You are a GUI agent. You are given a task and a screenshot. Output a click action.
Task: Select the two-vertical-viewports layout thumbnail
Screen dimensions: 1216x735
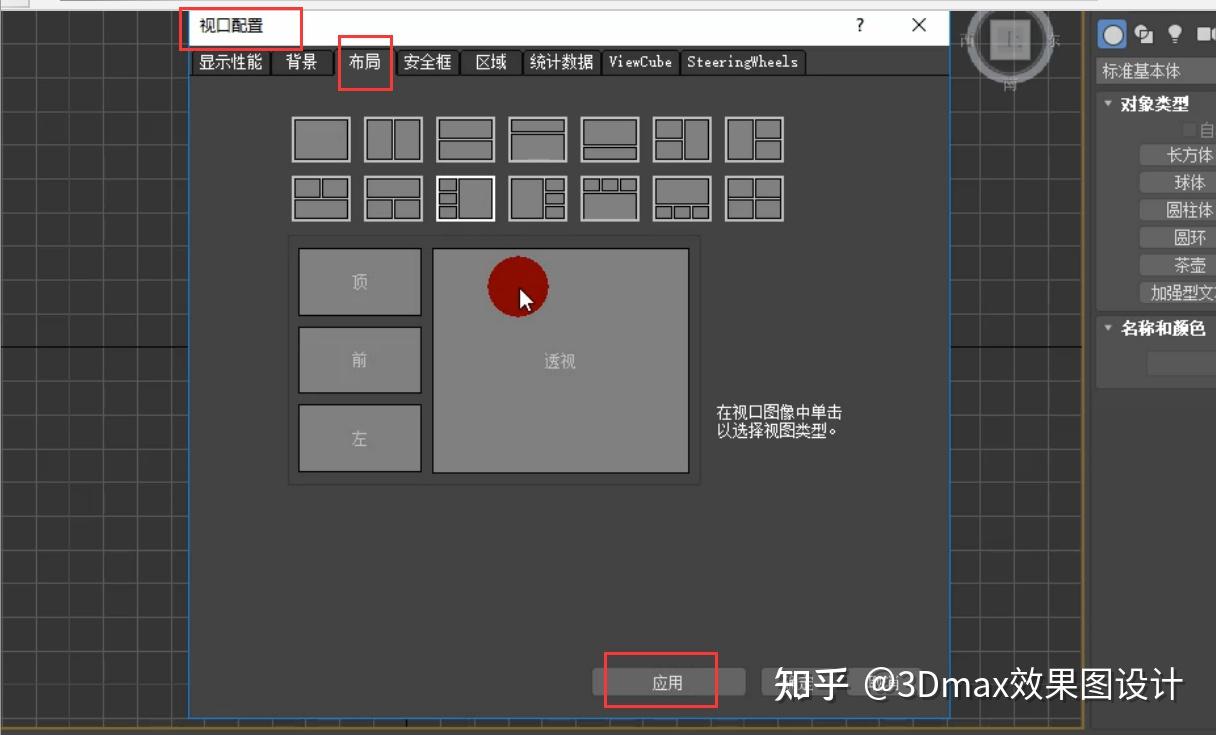(x=392, y=140)
